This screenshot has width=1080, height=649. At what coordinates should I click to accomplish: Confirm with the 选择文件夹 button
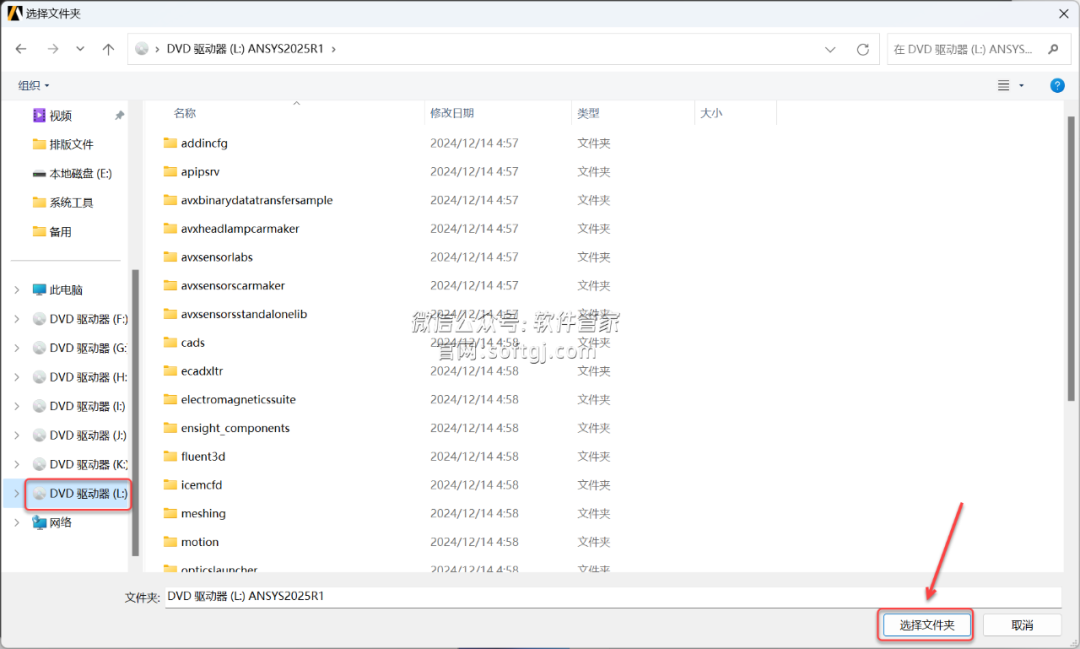point(926,625)
